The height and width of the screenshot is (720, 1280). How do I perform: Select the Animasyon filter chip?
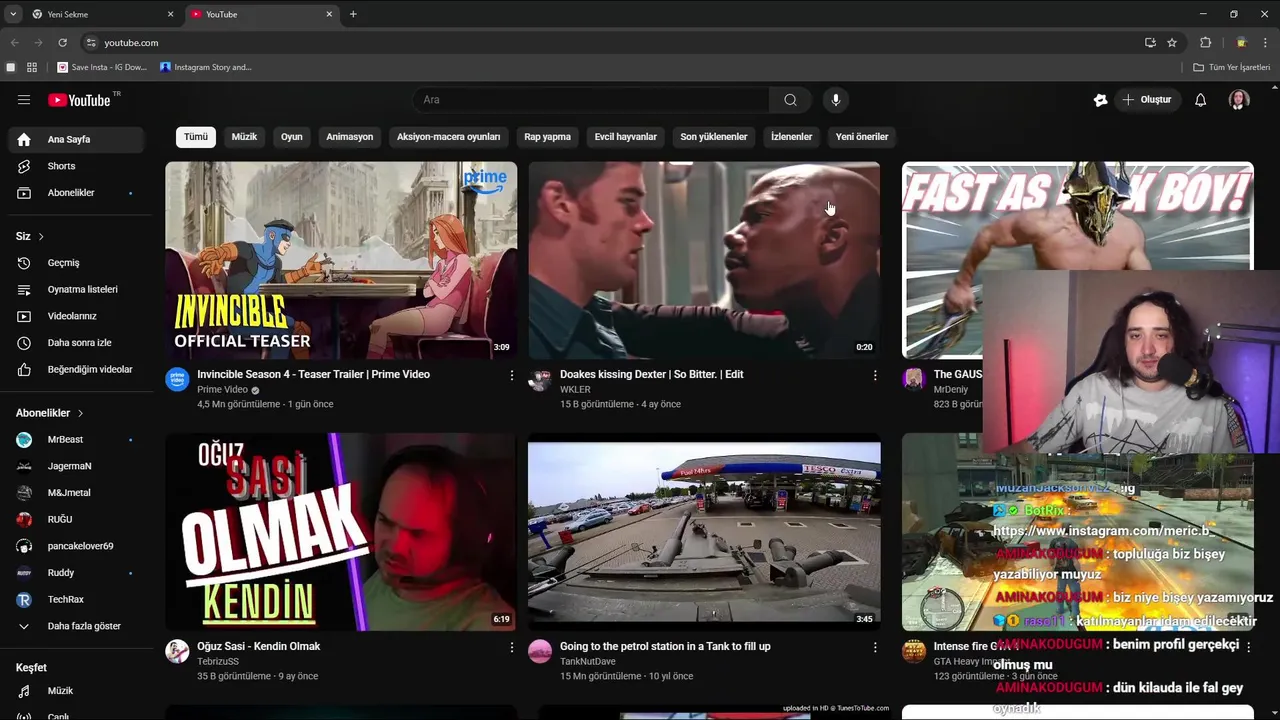coord(350,137)
